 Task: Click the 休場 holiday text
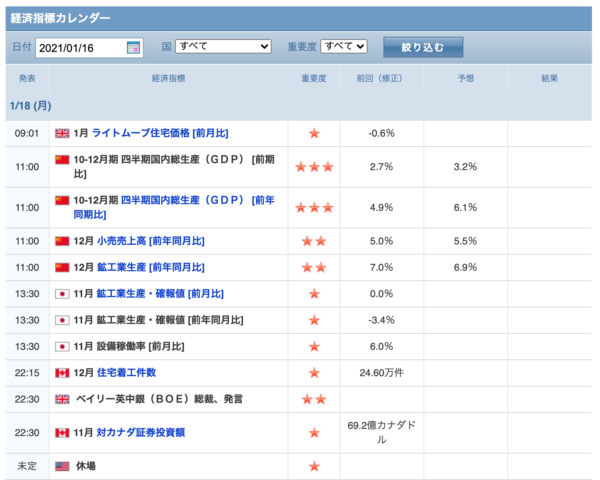(86, 466)
